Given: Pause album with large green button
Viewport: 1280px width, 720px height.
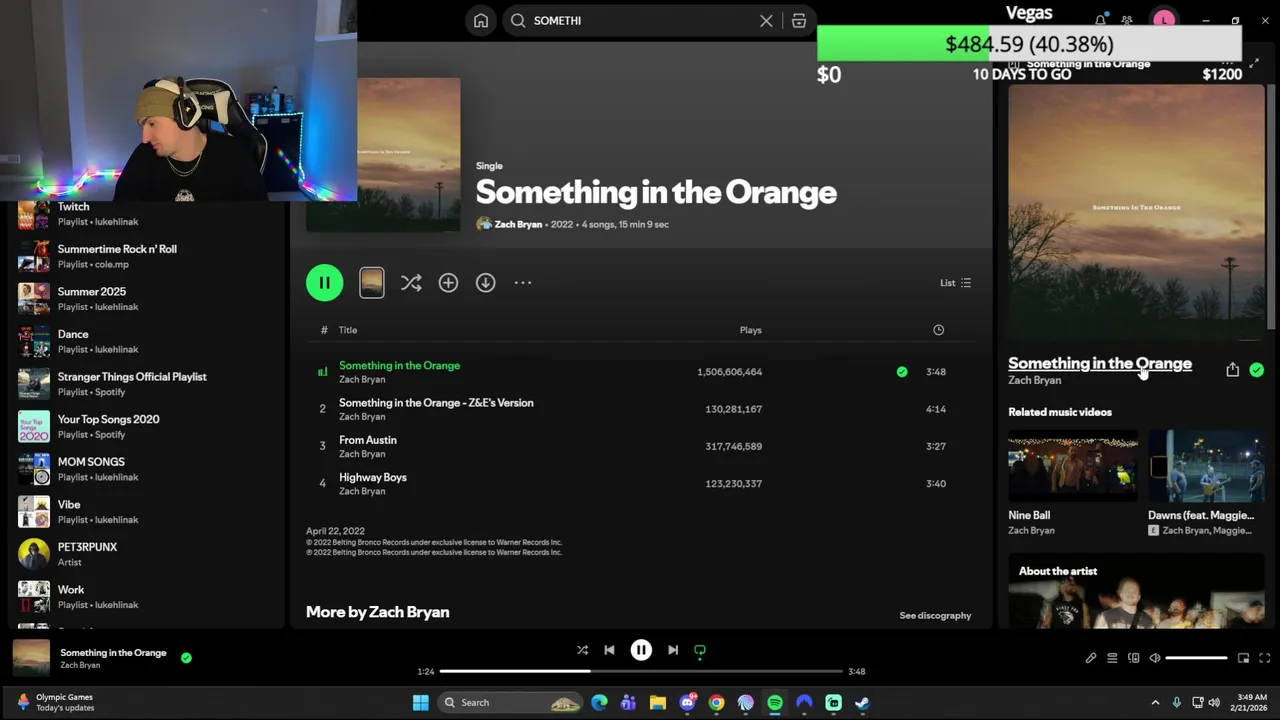Looking at the screenshot, I should pos(324,283).
